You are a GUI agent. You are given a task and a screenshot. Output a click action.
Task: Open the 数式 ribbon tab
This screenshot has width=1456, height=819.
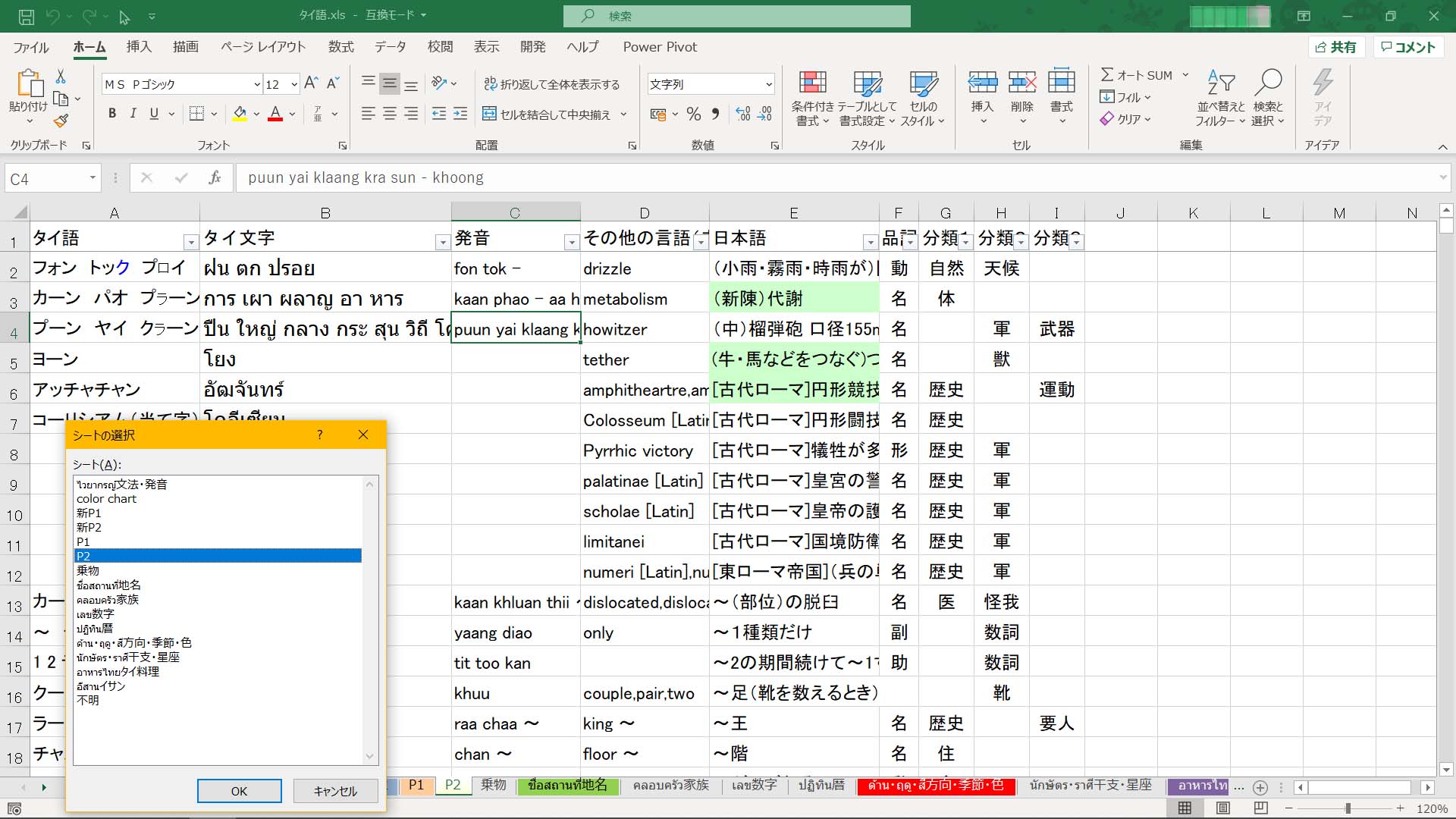(341, 47)
